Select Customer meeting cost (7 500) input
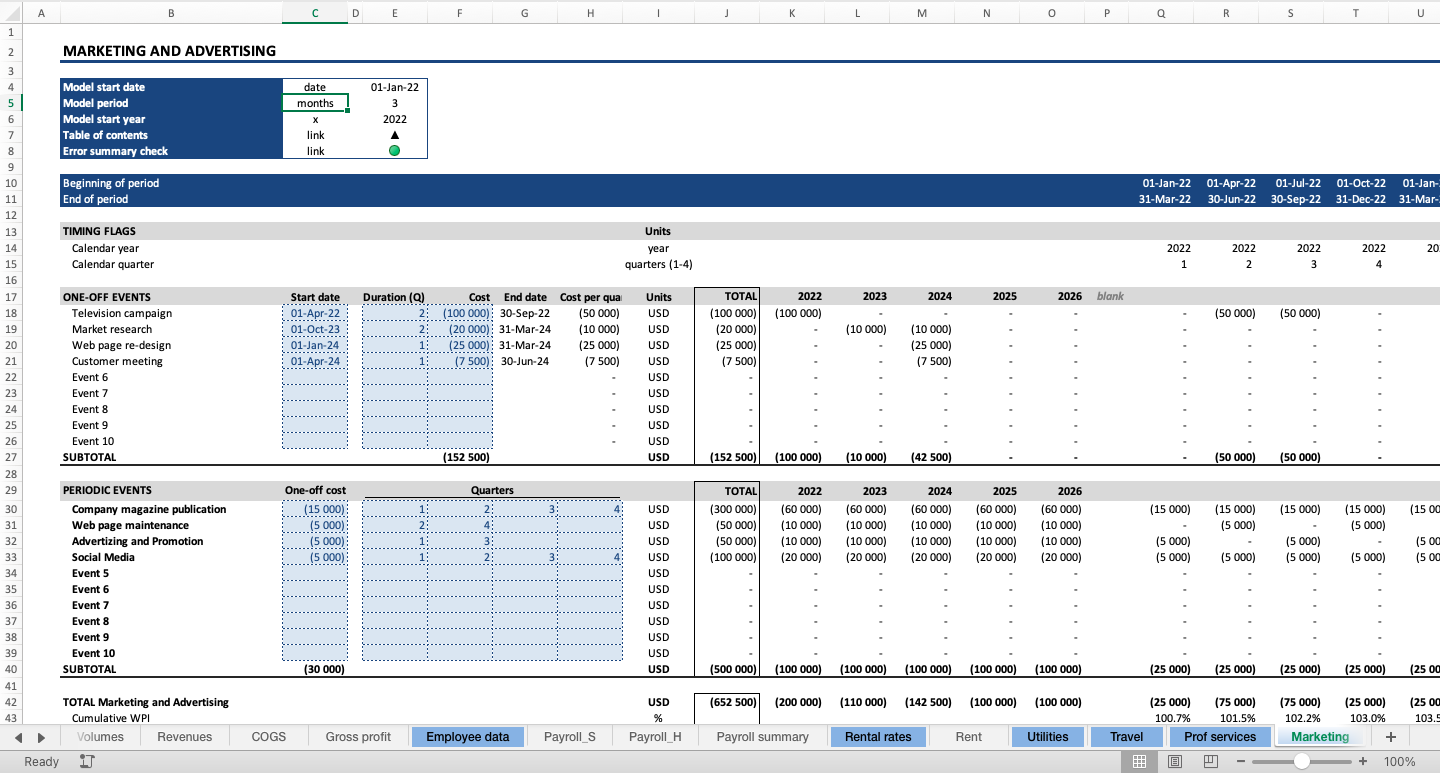This screenshot has width=1440, height=773. point(460,361)
